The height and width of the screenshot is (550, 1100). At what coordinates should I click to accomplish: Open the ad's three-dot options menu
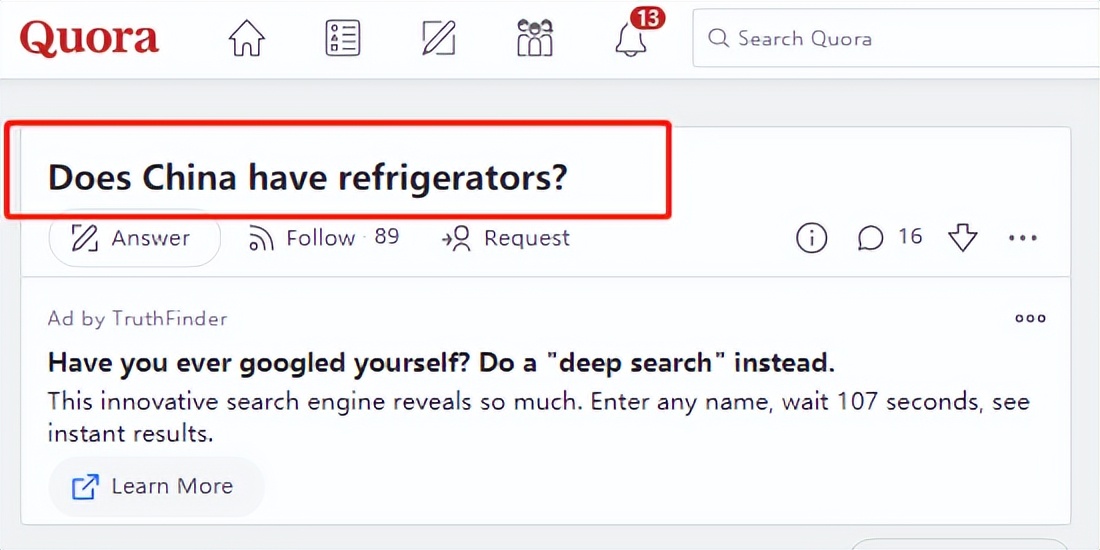[x=1030, y=318]
